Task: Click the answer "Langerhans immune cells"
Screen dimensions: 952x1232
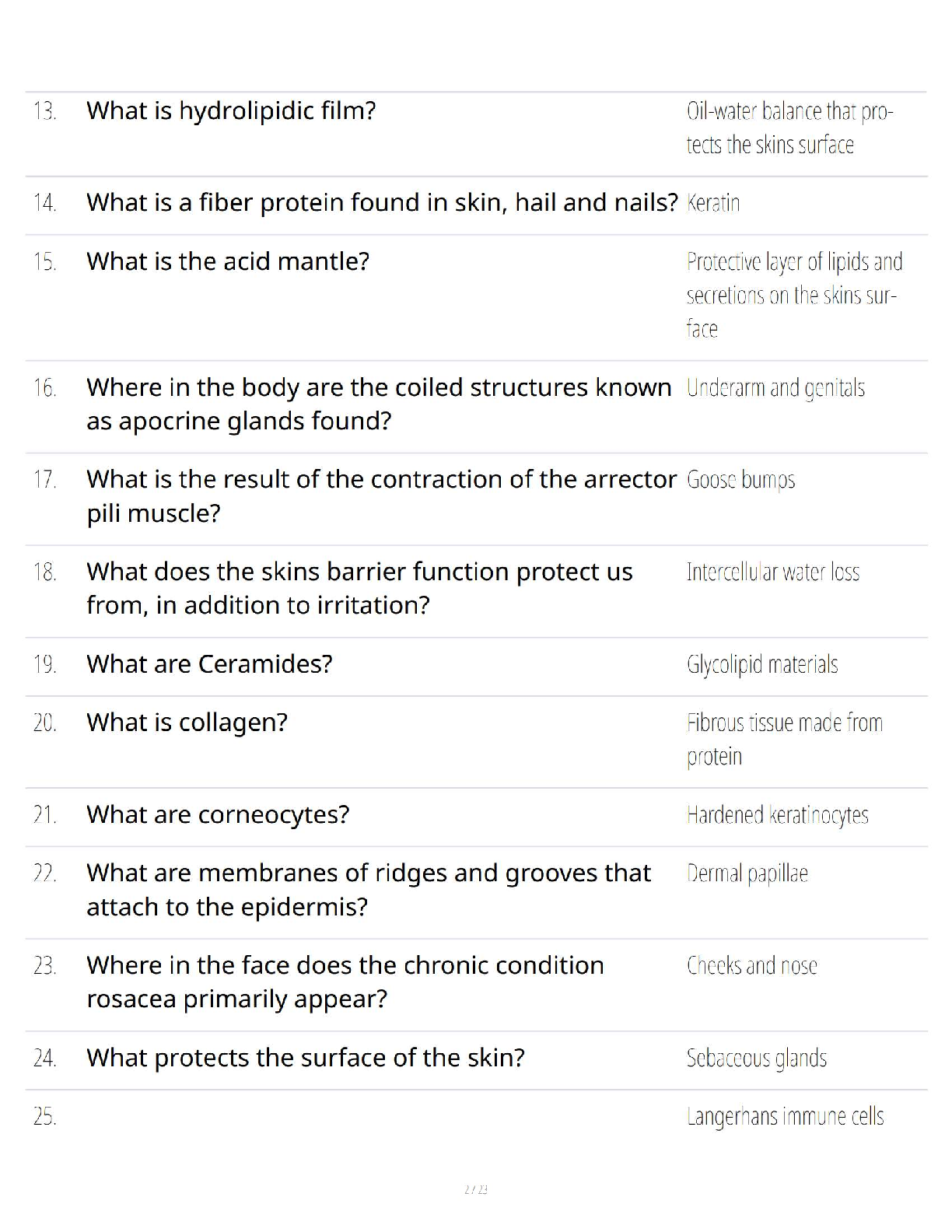Action: [785, 1117]
